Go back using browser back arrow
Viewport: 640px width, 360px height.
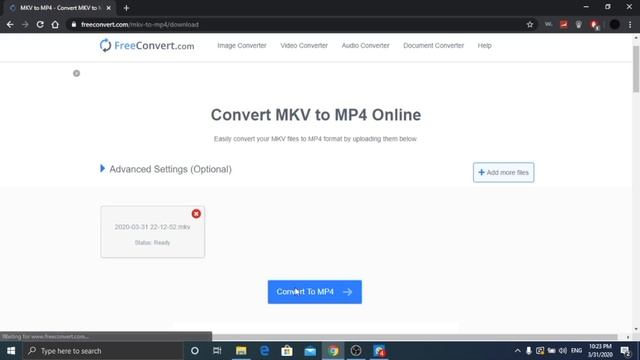point(10,24)
